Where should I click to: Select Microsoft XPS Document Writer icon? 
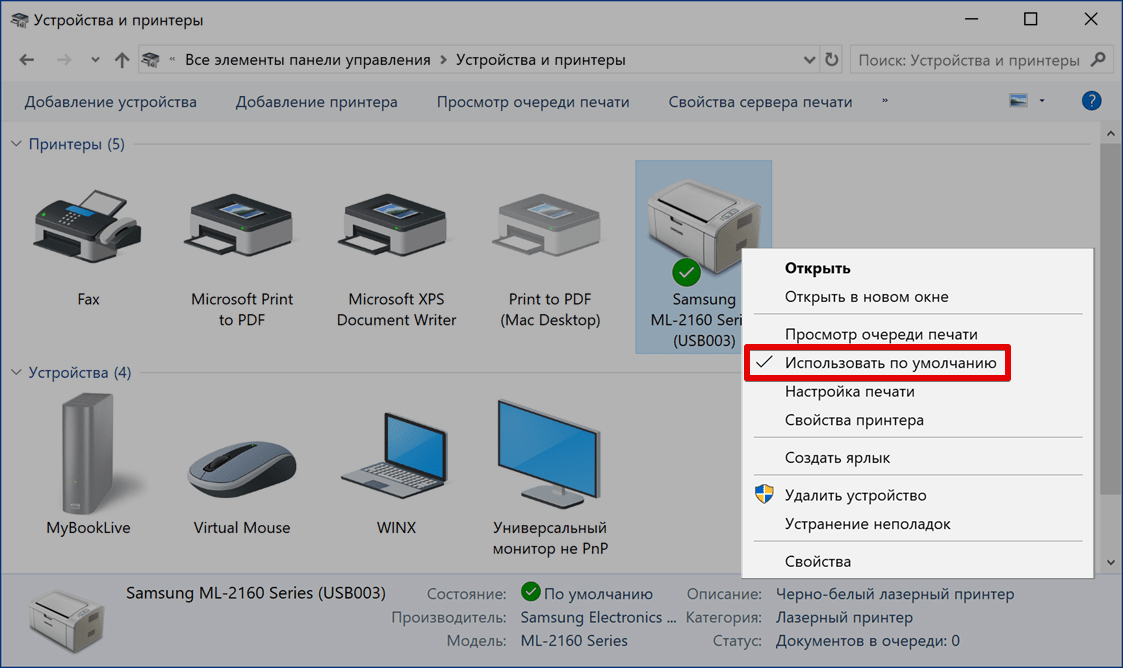[396, 228]
